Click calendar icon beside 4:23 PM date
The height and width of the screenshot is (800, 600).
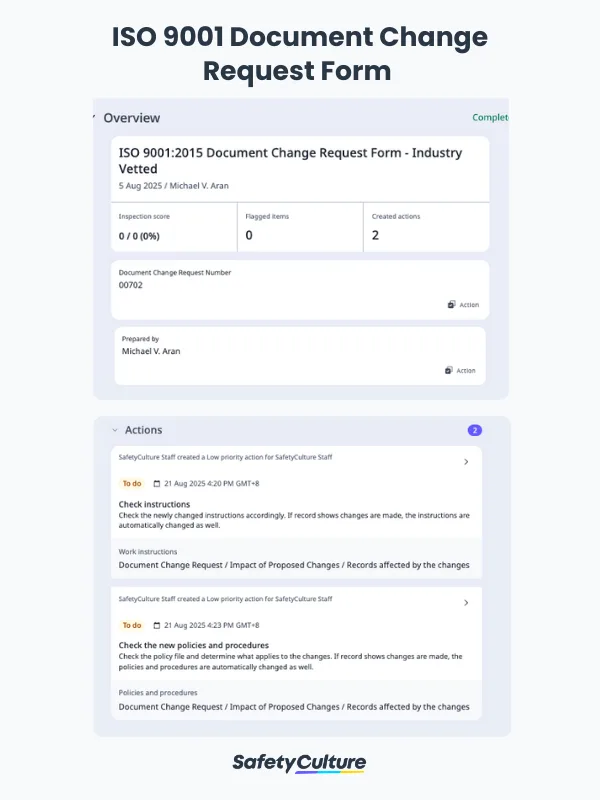(x=157, y=625)
